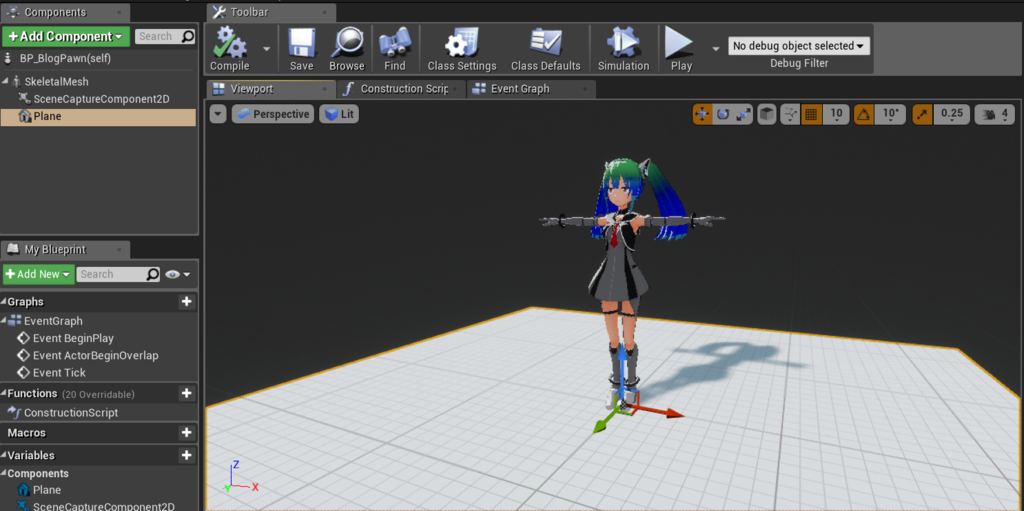
Task: Open Event ActorBeginOverlap
Action: [x=95, y=355]
